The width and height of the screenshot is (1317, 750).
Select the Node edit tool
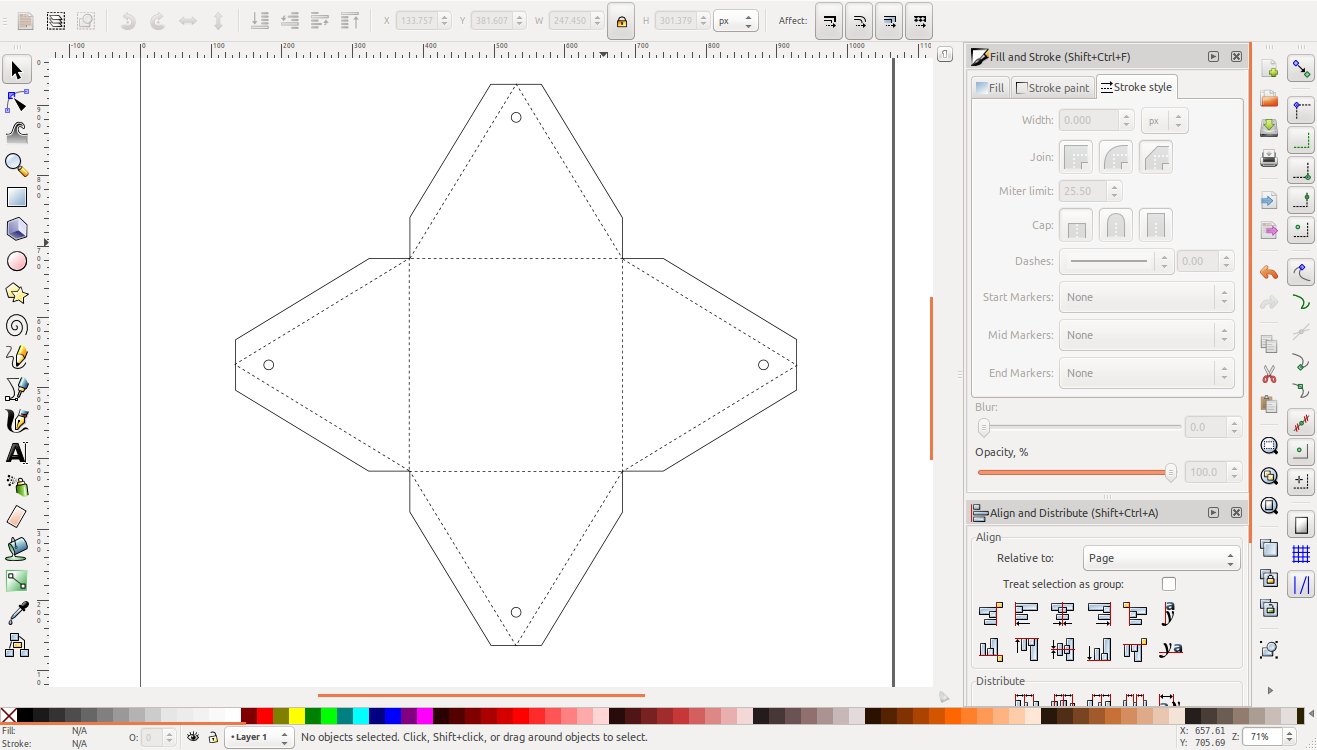click(x=17, y=101)
